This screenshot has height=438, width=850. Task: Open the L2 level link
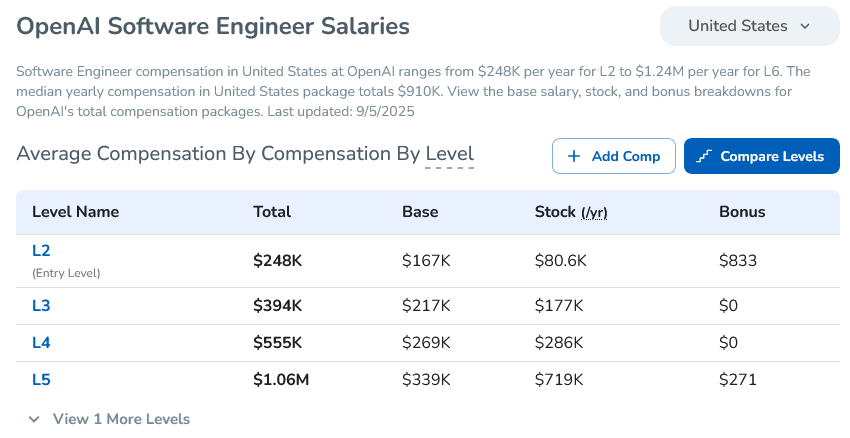pyautogui.click(x=41, y=251)
